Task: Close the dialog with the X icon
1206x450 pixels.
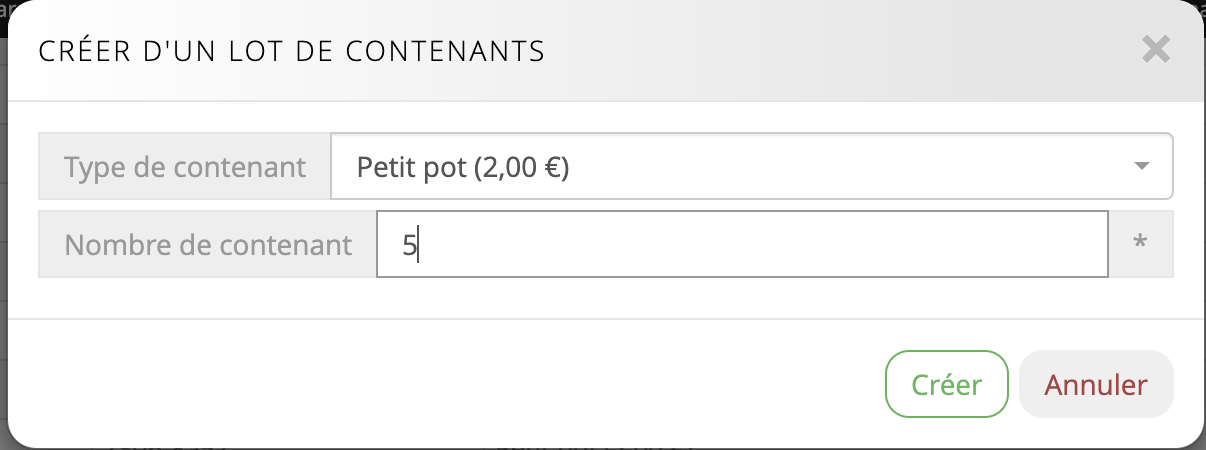Action: (x=1155, y=50)
